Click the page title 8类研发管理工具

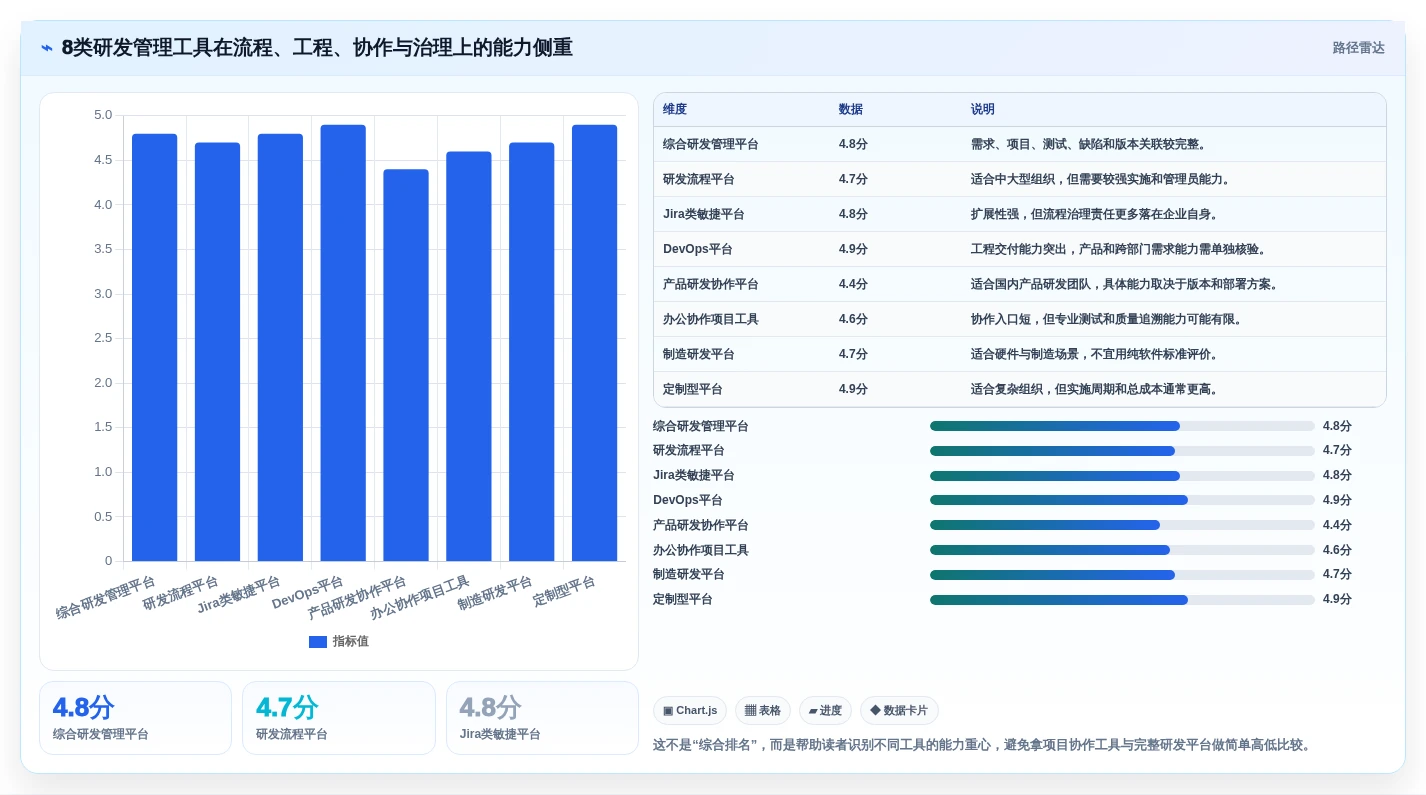pos(317,48)
